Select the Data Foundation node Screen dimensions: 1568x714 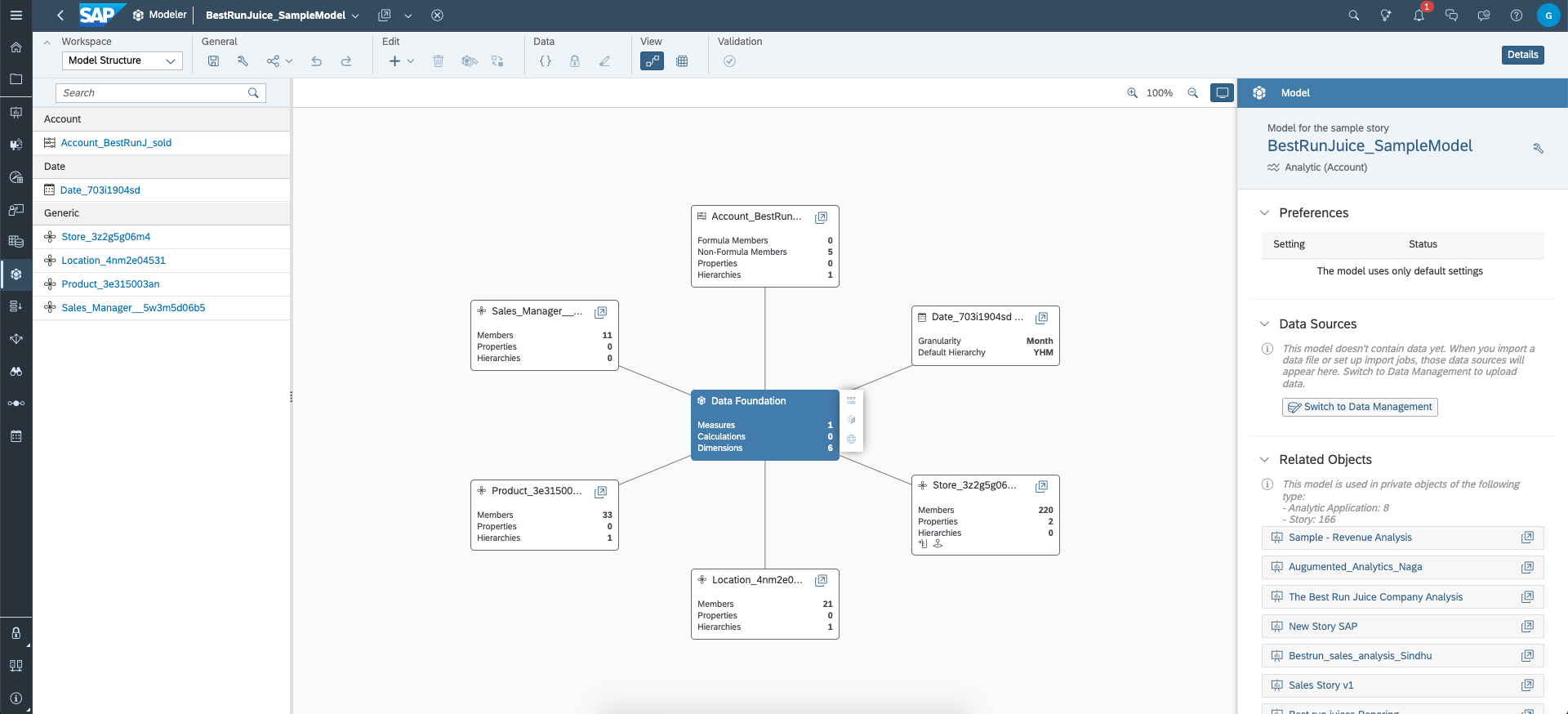pos(765,425)
